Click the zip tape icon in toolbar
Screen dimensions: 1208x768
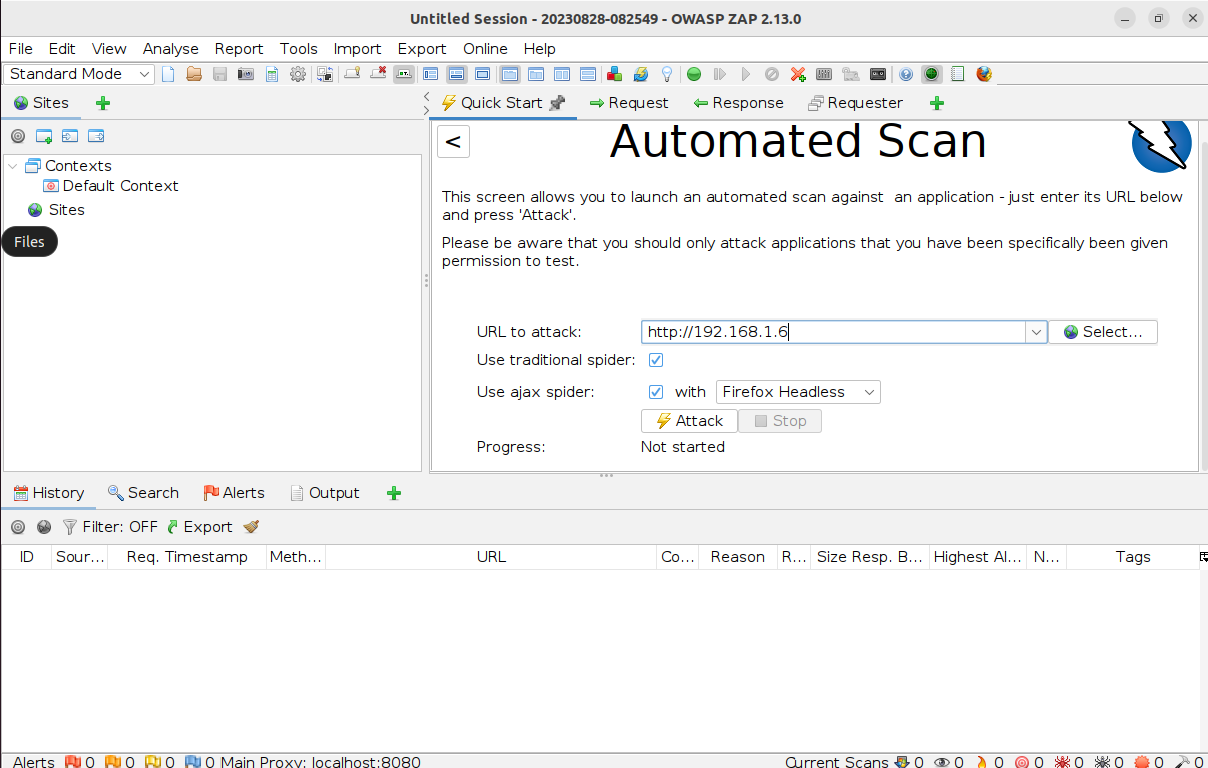pyautogui.click(x=878, y=74)
